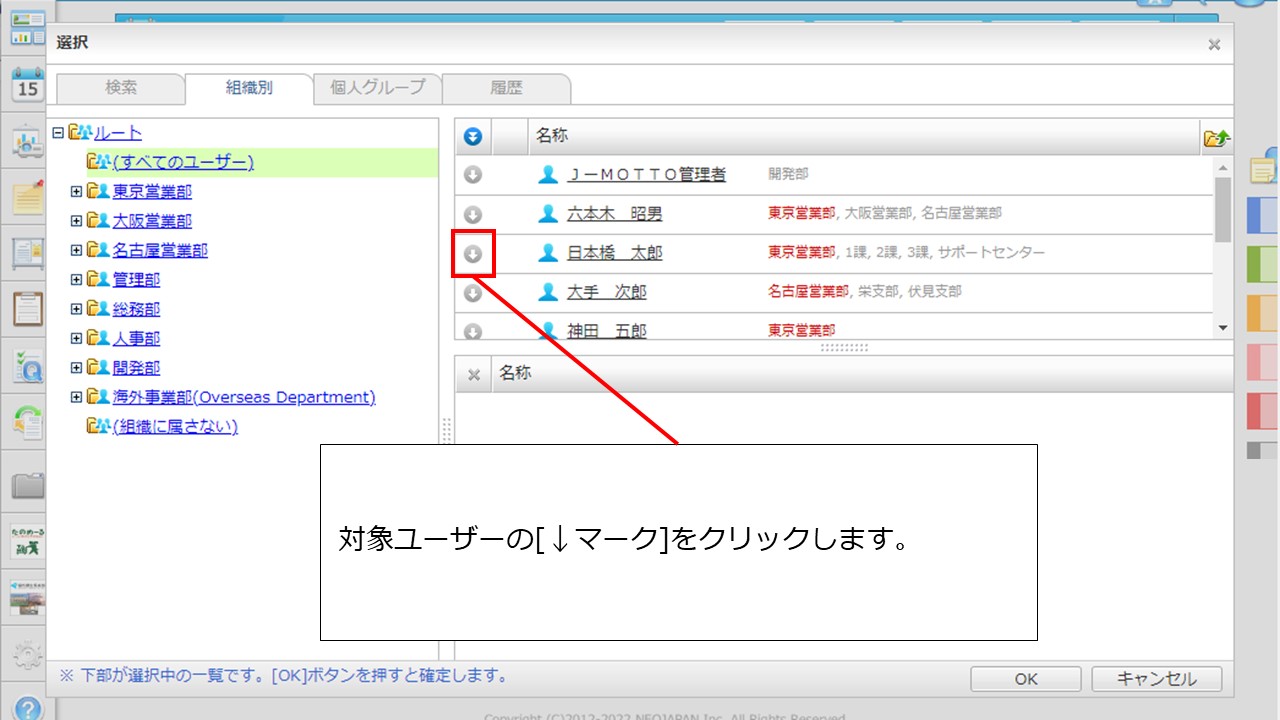Click the down-arrow icon beside 六本木 昭男
1280x720 pixels.
point(473,214)
